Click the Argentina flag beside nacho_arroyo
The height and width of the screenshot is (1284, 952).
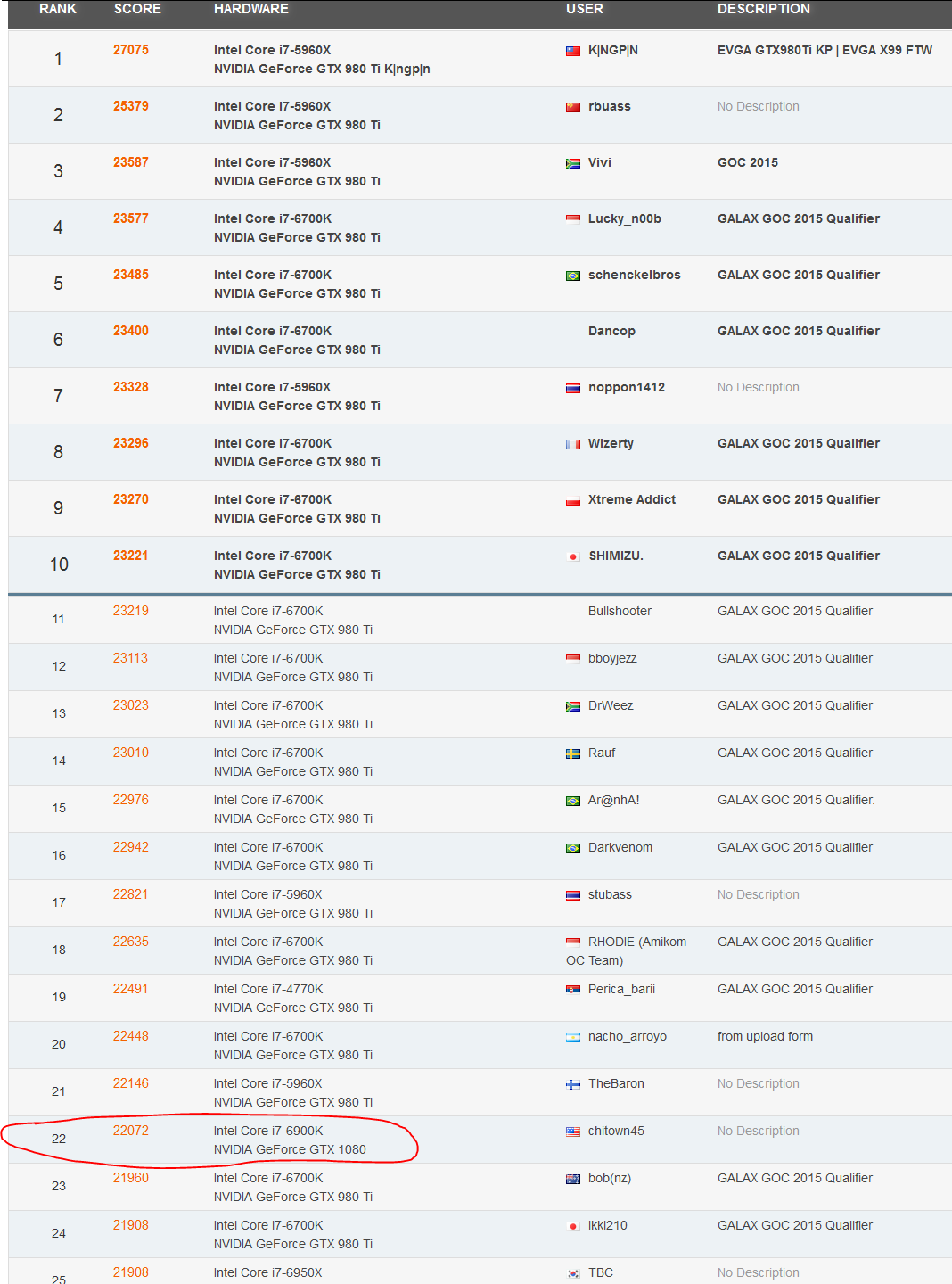pyautogui.click(x=573, y=1037)
